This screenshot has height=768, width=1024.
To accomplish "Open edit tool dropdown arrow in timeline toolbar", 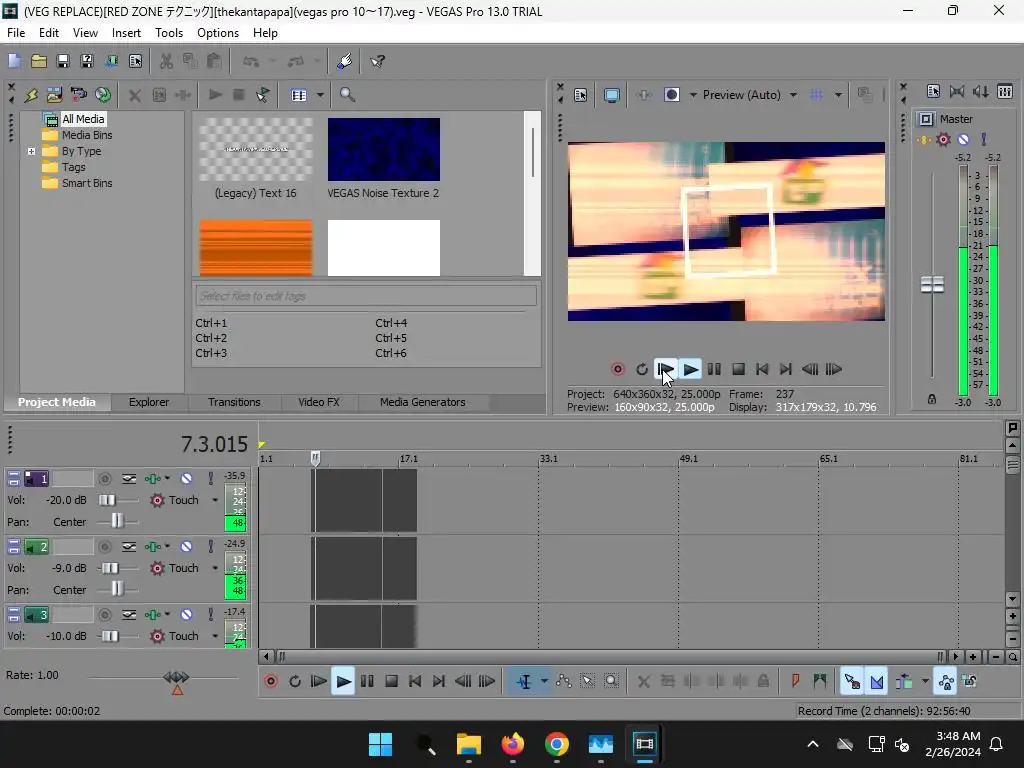I will coord(544,682).
